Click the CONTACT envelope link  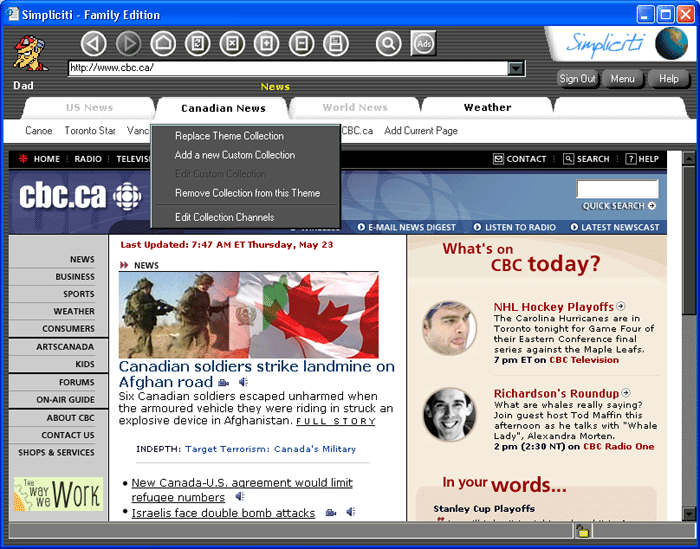click(520, 159)
